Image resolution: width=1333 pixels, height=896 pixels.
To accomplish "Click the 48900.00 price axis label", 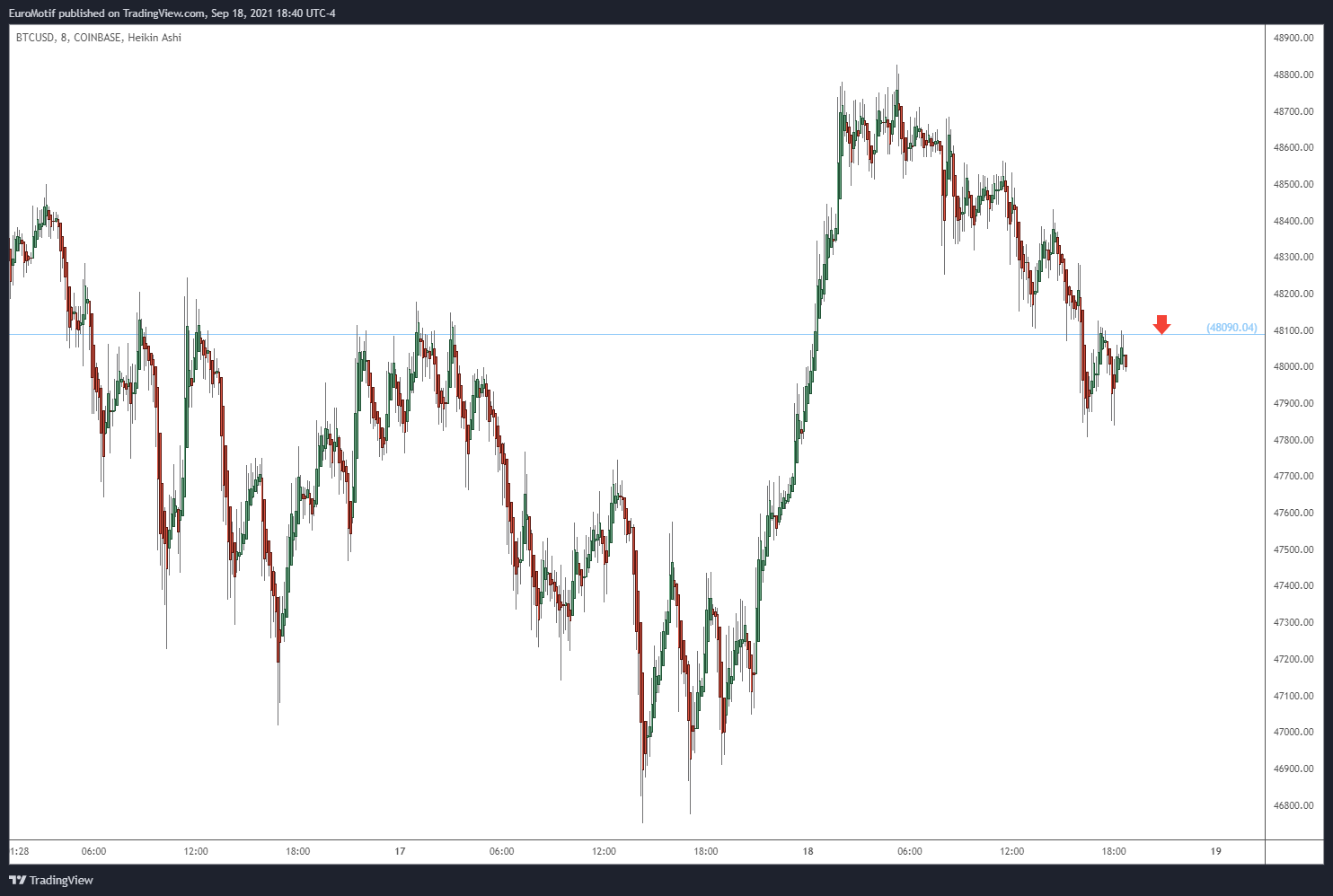I will pos(1293,38).
